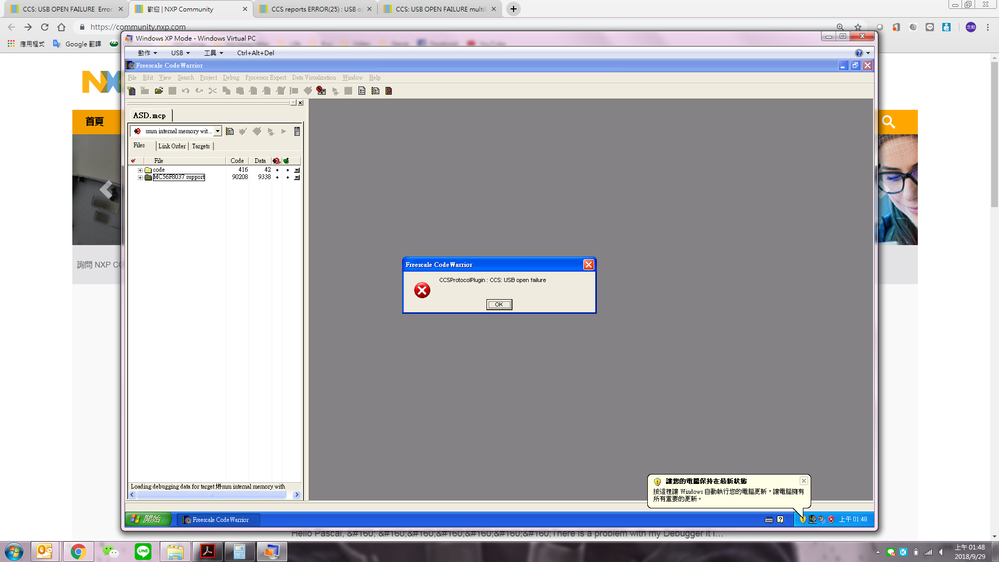Image resolution: width=999 pixels, height=562 pixels.
Task: Open the 動作 dropdown in Virtual PC
Action: coord(147,53)
